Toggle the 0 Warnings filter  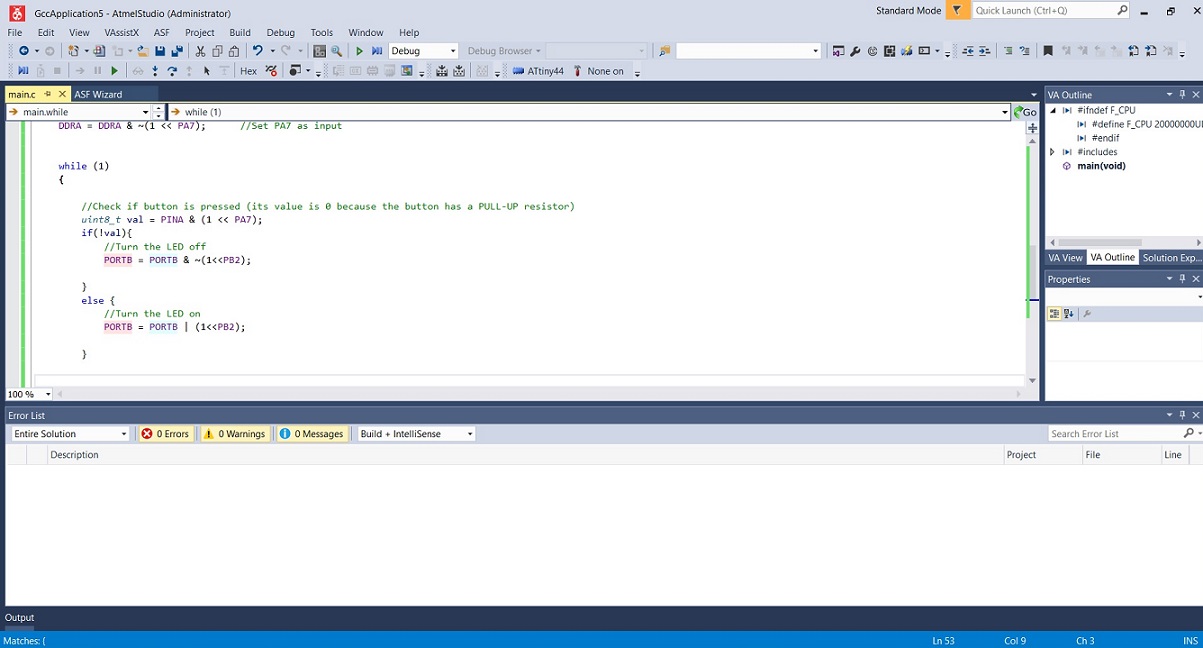click(235, 433)
